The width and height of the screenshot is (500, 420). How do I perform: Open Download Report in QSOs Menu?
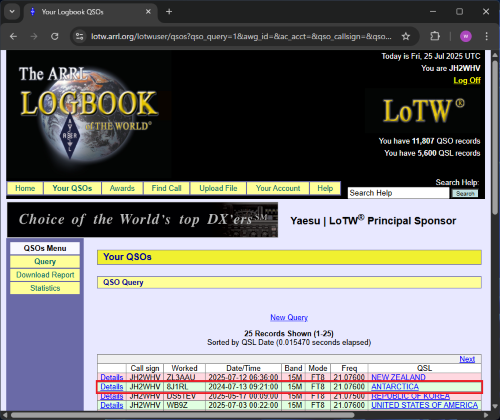click(45, 275)
